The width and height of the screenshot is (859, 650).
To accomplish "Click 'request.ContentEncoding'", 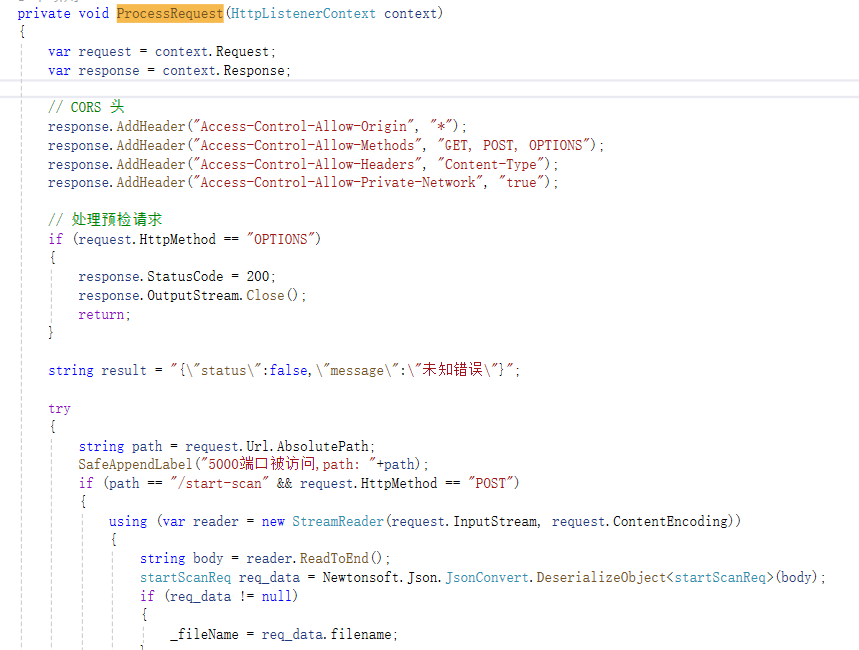I will tap(642, 521).
